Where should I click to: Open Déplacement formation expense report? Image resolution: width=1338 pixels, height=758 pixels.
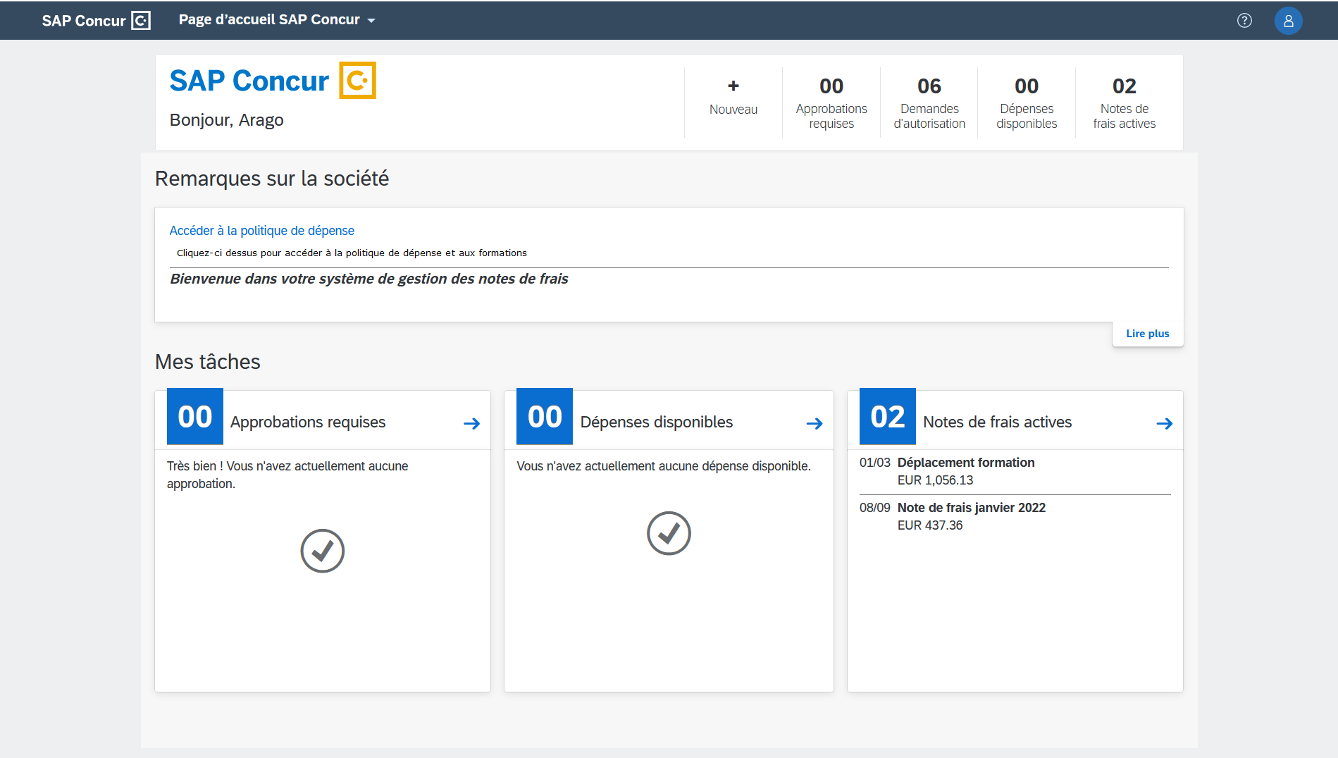pyautogui.click(x=966, y=463)
